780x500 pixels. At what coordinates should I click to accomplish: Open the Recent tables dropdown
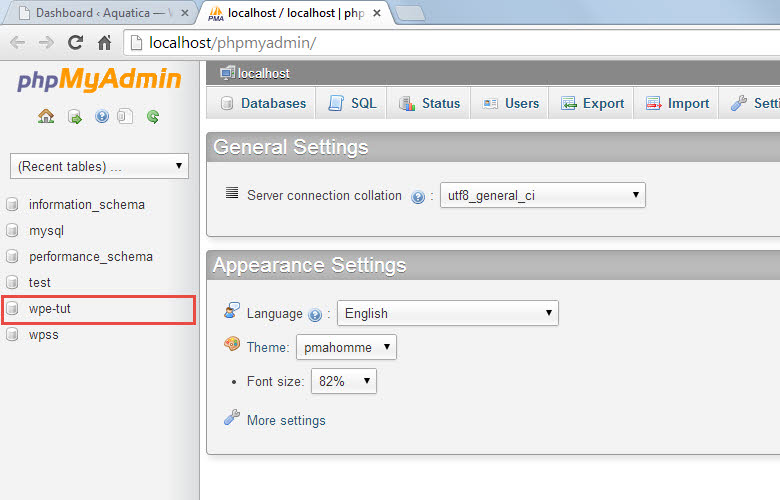pyautogui.click(x=99, y=166)
